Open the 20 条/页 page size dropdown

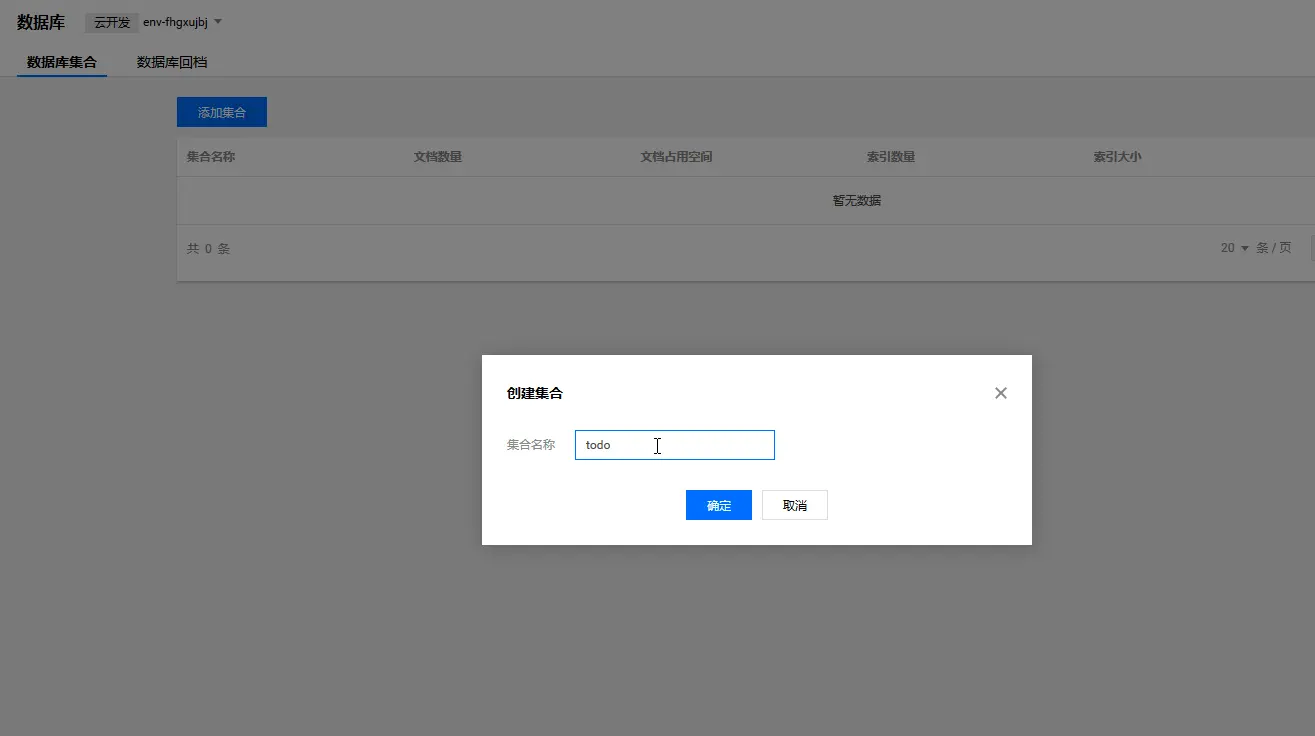1235,248
